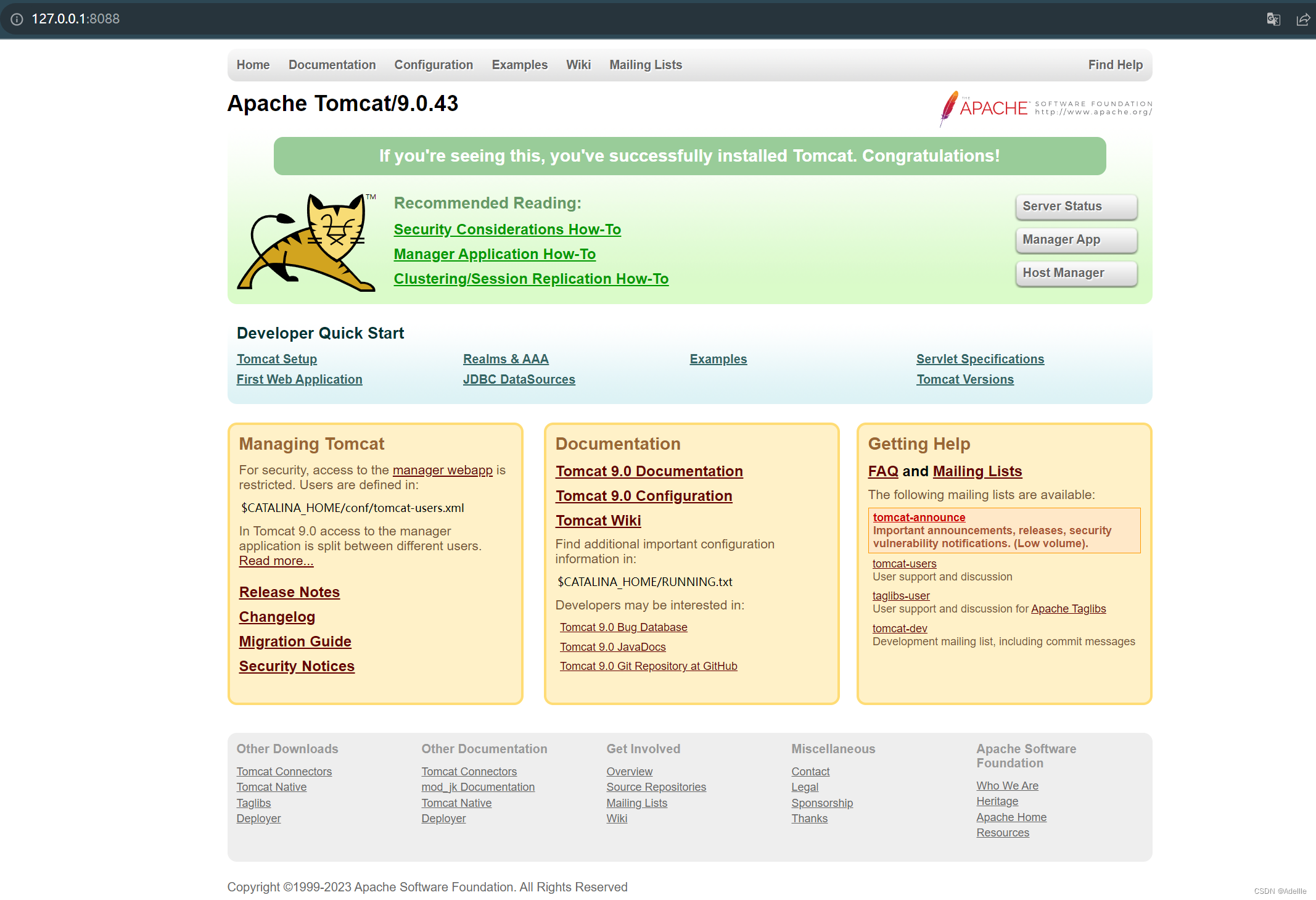Open the Documentation nav menu item
Viewport: 1316px width, 900px height.
tap(332, 65)
